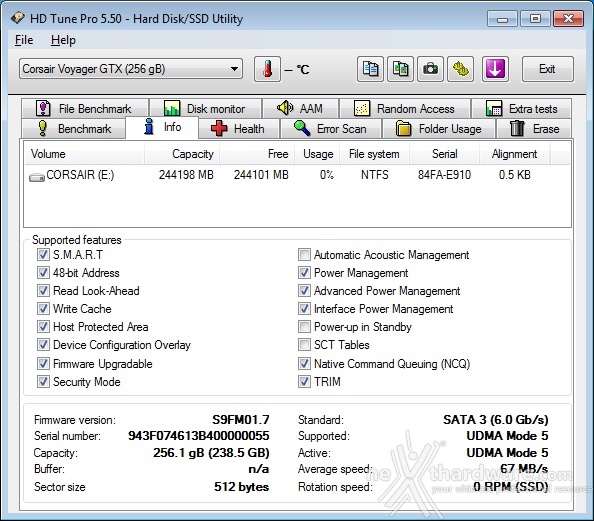This screenshot has height=521, width=594.
Task: Click the Random Access scatter icon
Action: tap(362, 108)
